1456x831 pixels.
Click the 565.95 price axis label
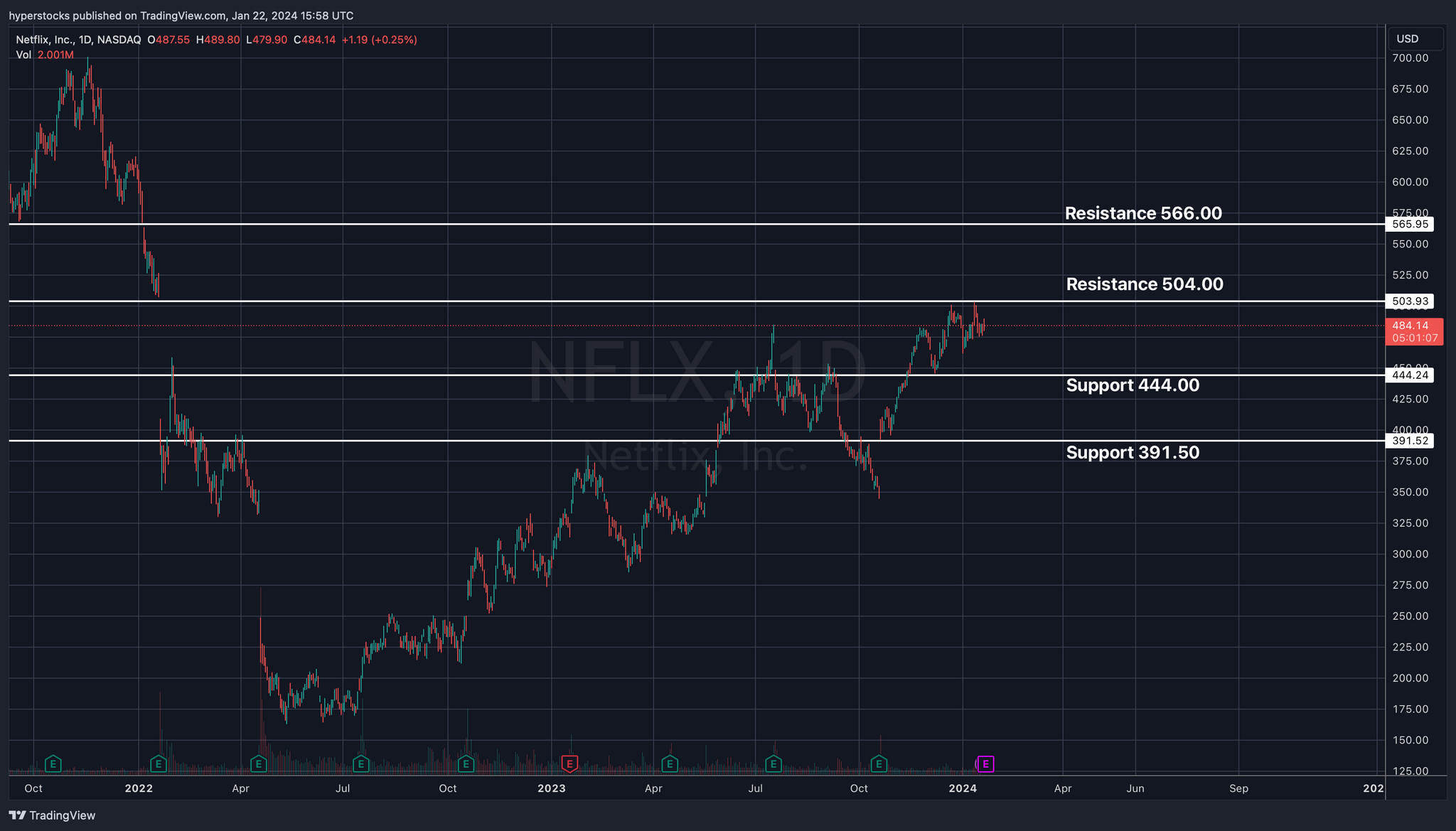click(1410, 224)
